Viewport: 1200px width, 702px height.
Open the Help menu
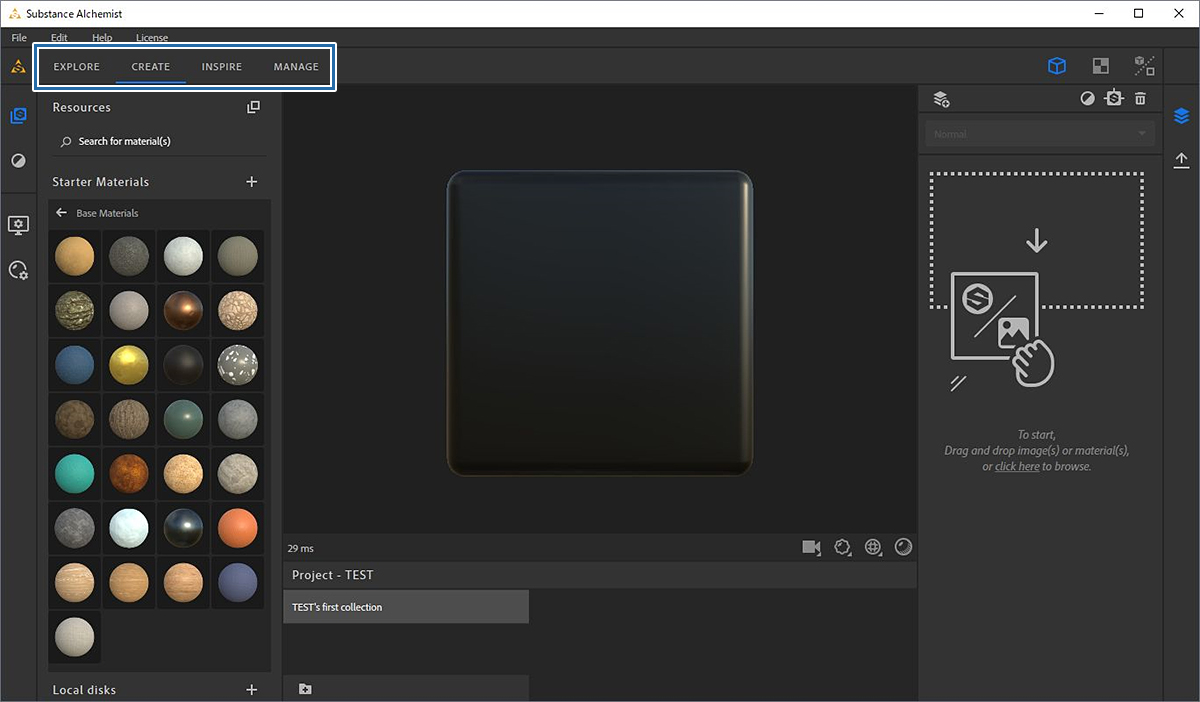[x=102, y=38]
